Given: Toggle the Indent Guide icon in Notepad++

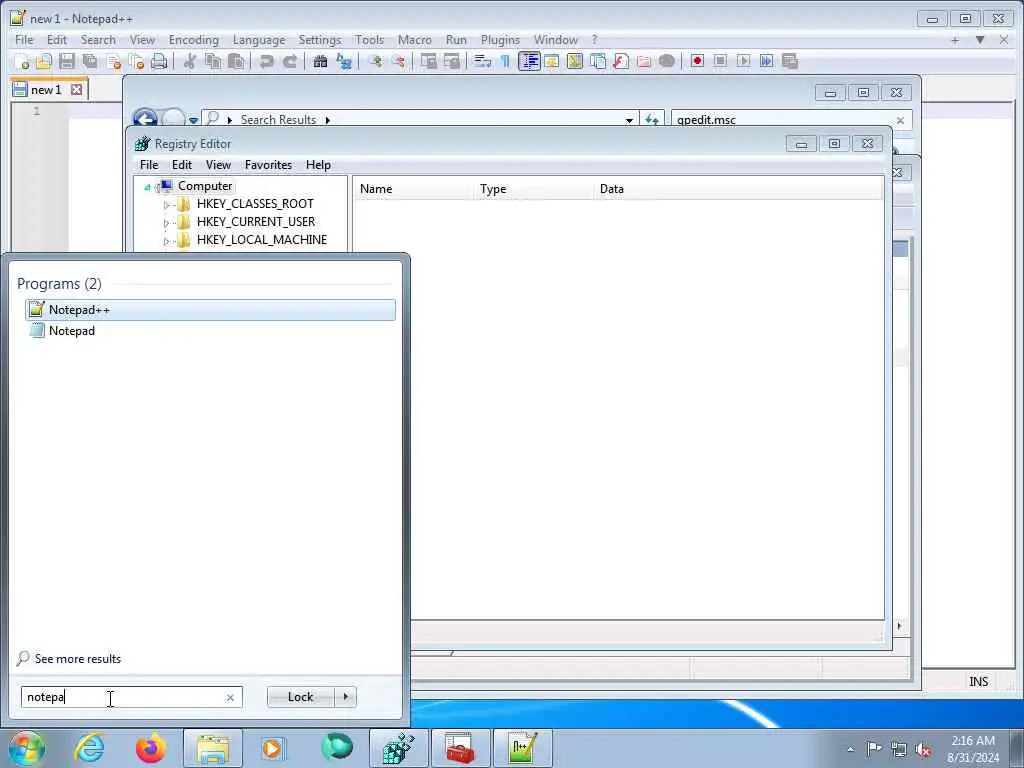Looking at the screenshot, I should point(529,61).
